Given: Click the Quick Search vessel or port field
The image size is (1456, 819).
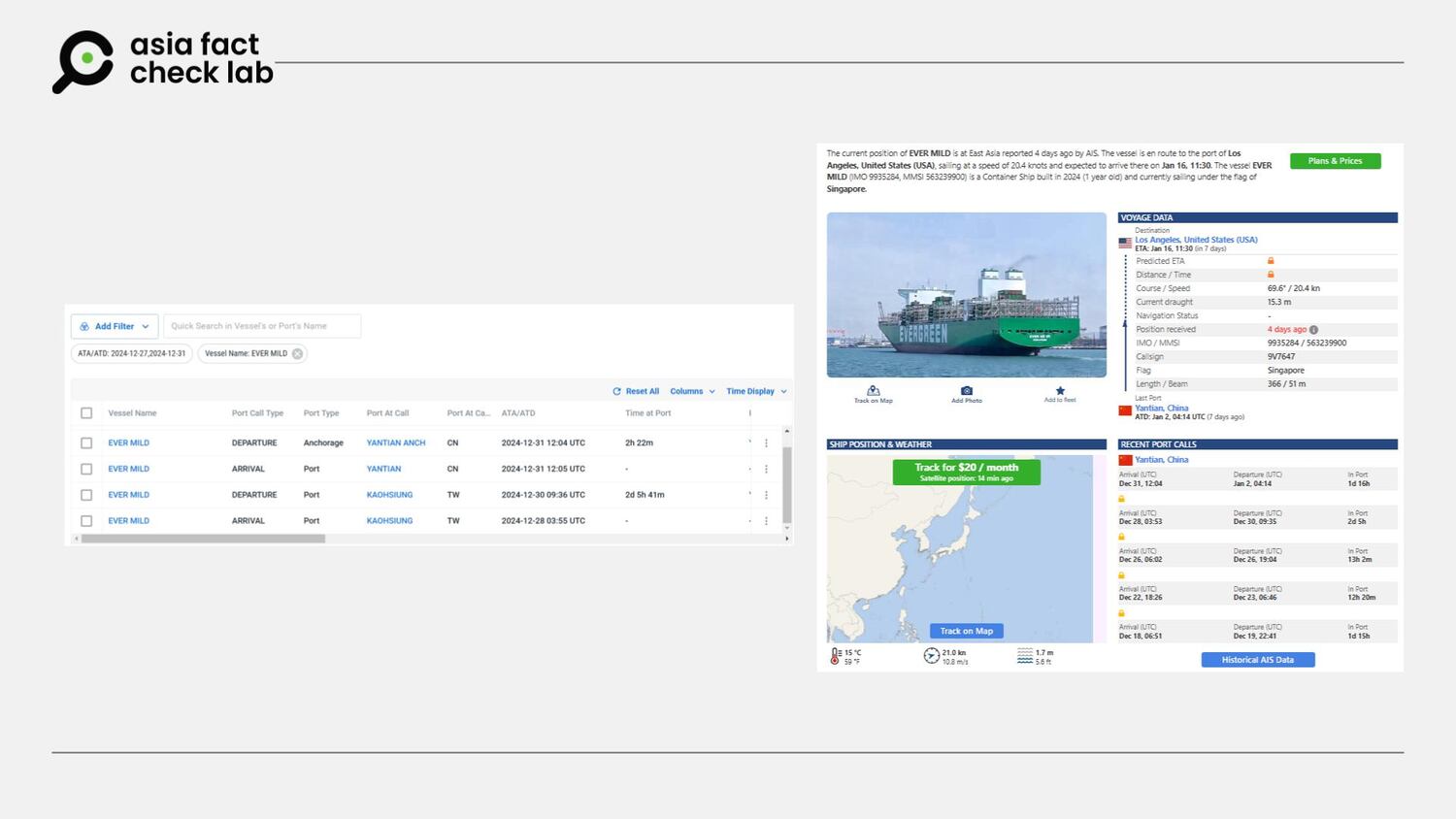Looking at the screenshot, I should [262, 326].
